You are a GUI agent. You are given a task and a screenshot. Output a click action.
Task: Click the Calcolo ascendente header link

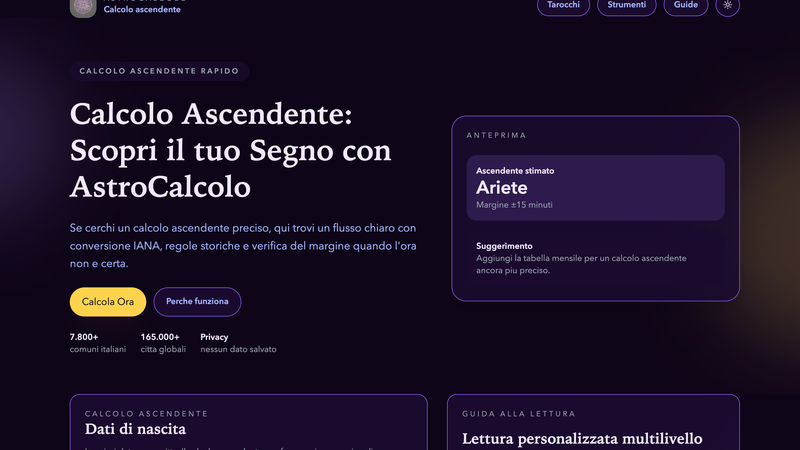(x=142, y=9)
